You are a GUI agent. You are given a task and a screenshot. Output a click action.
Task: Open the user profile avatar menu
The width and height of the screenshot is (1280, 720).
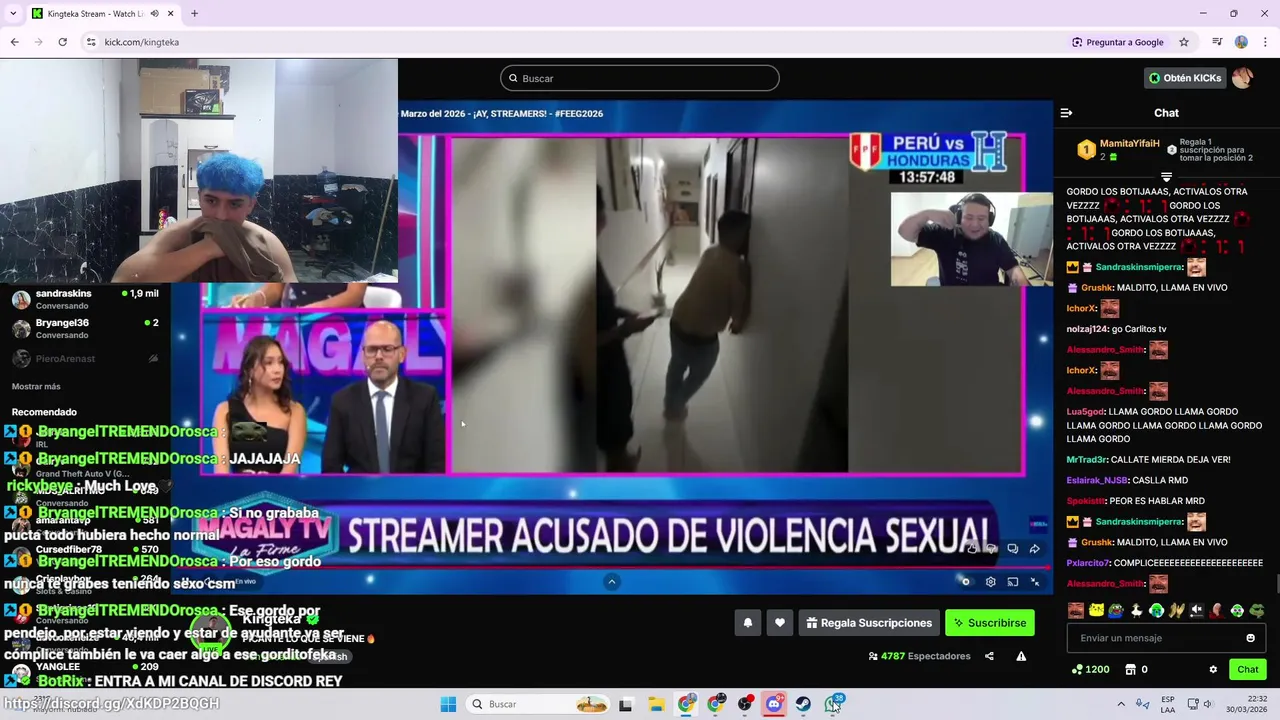pos(1242,78)
